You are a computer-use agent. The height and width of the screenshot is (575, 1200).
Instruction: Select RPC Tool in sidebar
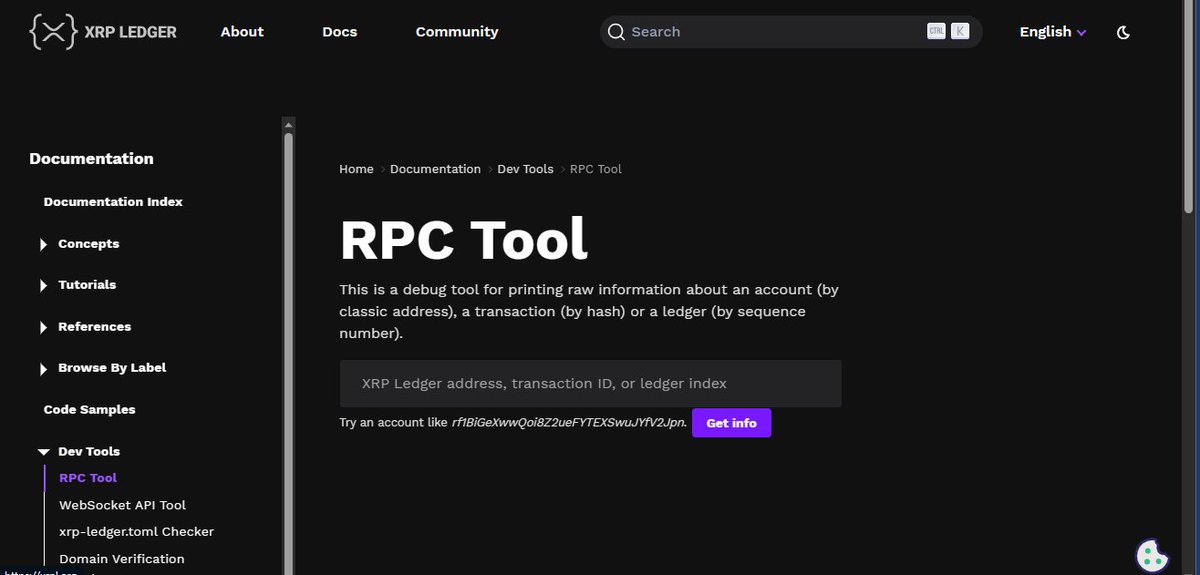tap(88, 478)
